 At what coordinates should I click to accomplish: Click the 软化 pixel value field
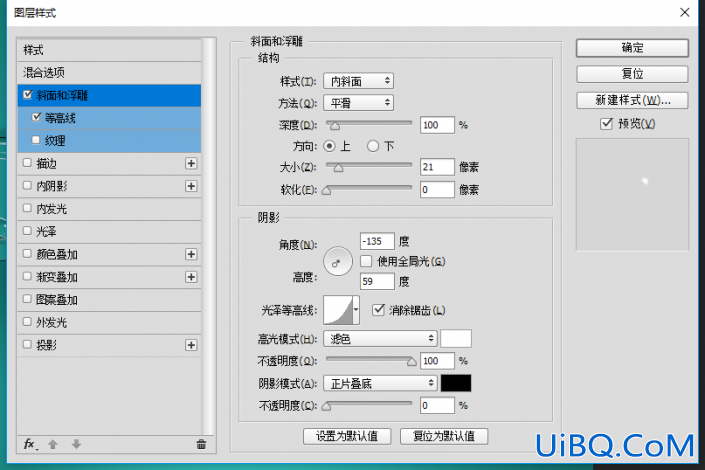coord(437,190)
